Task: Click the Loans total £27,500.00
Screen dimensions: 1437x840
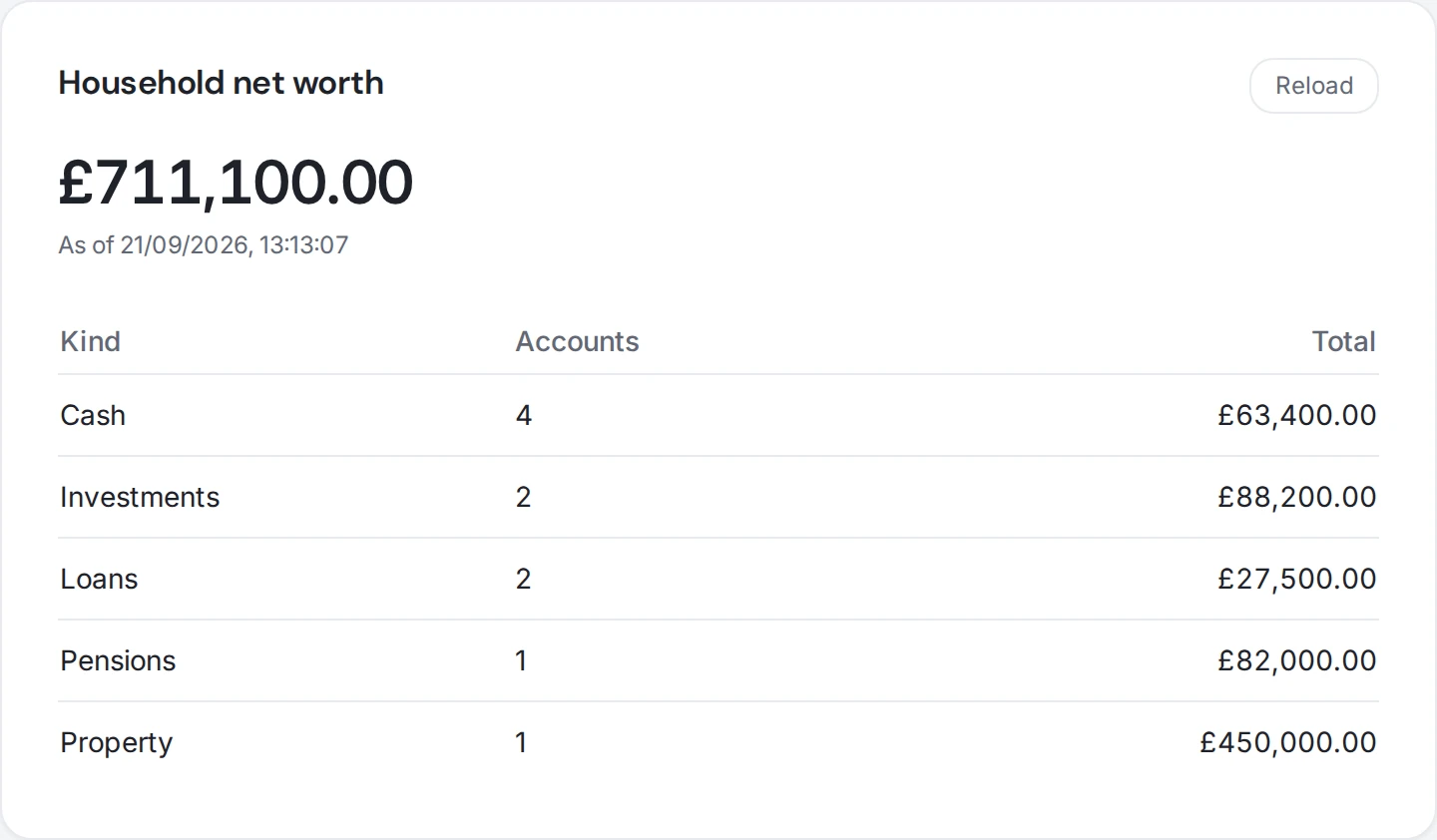Action: (x=1296, y=579)
